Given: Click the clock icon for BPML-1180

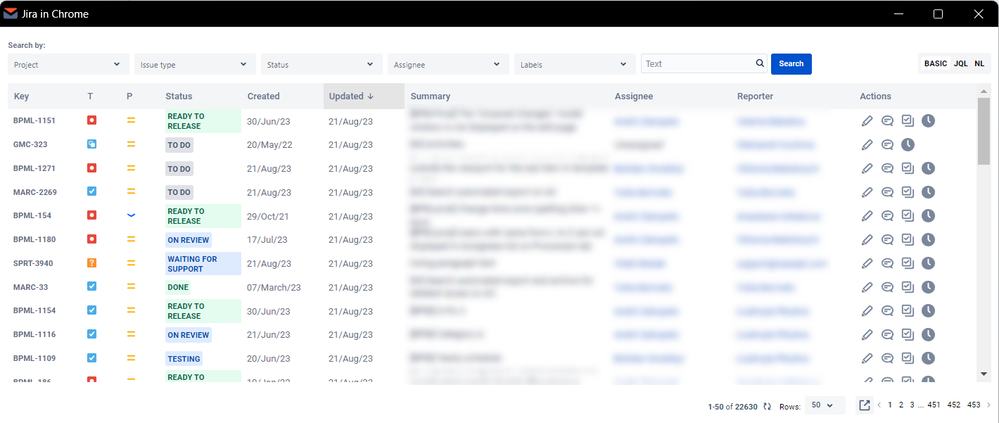Looking at the screenshot, I should tap(928, 240).
